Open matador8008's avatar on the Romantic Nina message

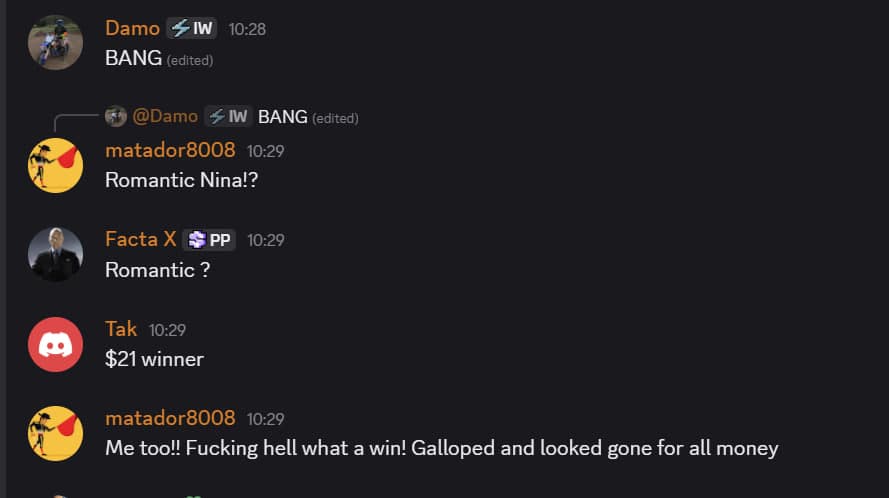click(55, 166)
